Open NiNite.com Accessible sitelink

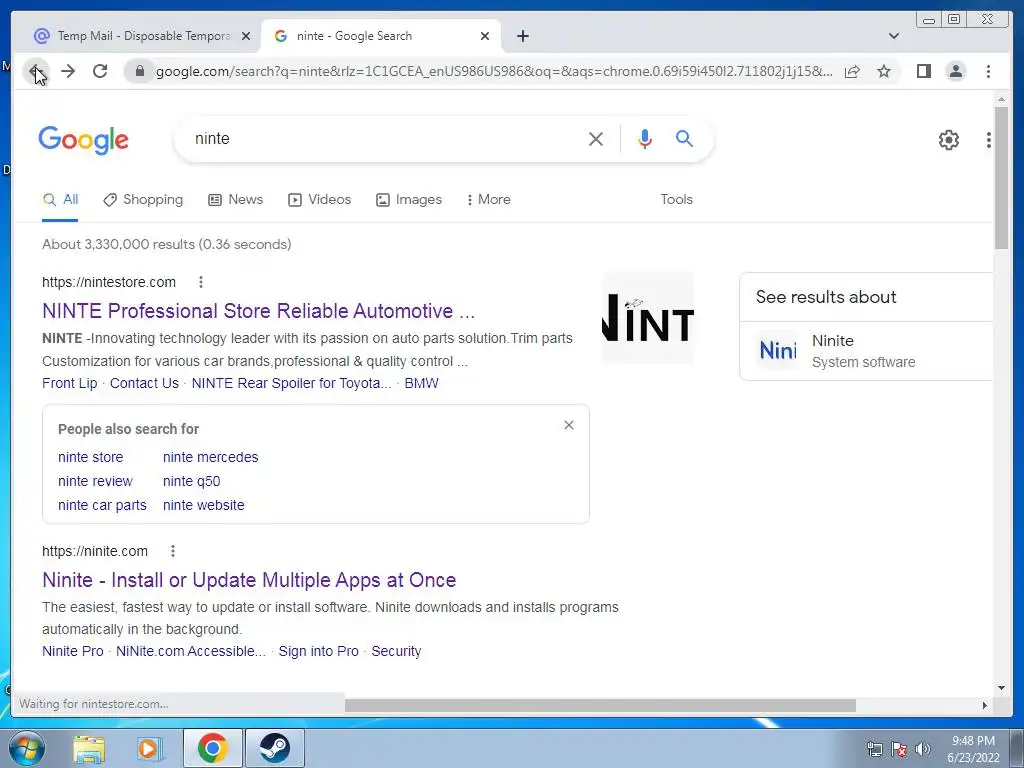pos(191,651)
